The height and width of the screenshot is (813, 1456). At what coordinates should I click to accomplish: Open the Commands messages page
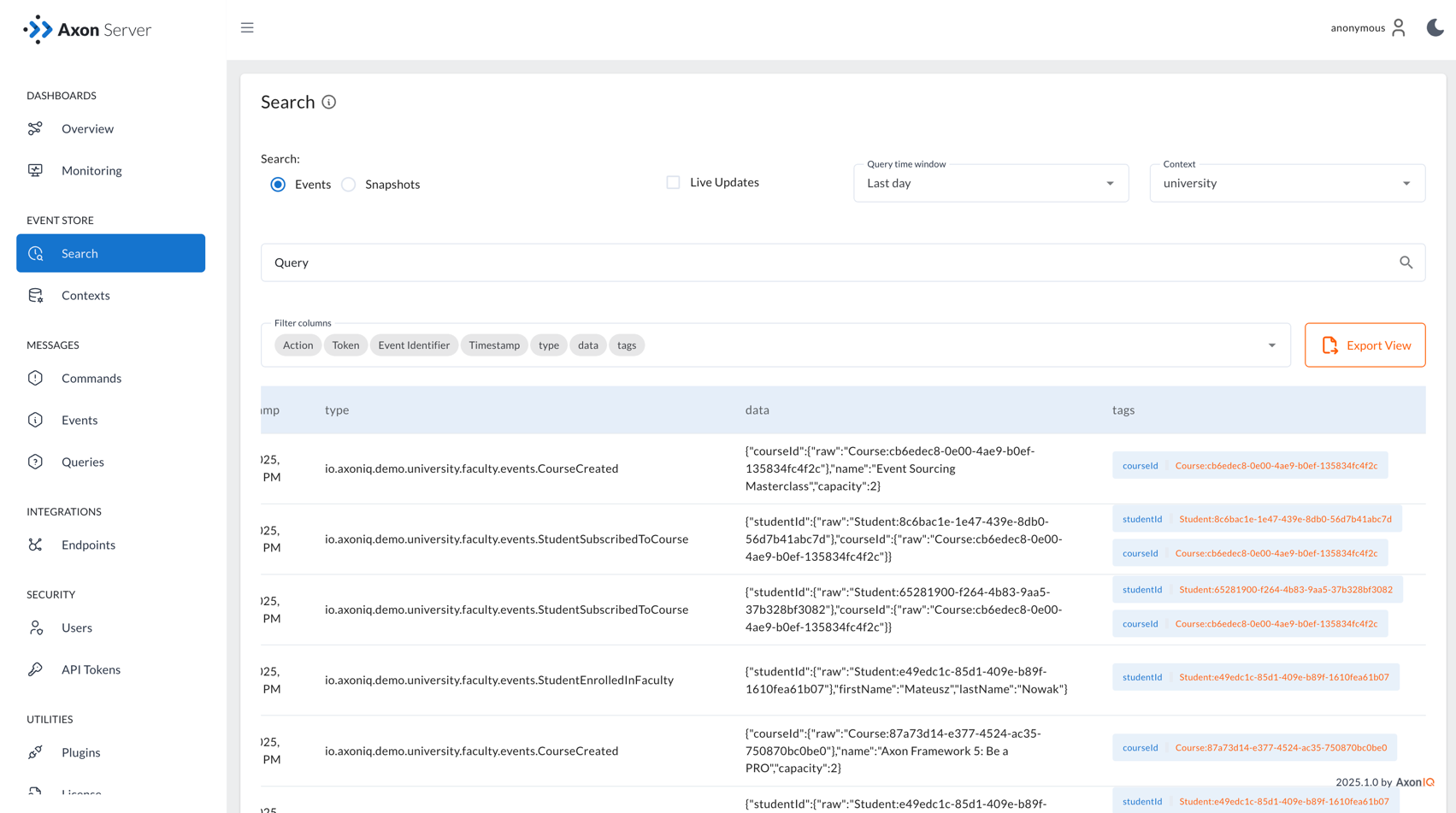(91, 378)
